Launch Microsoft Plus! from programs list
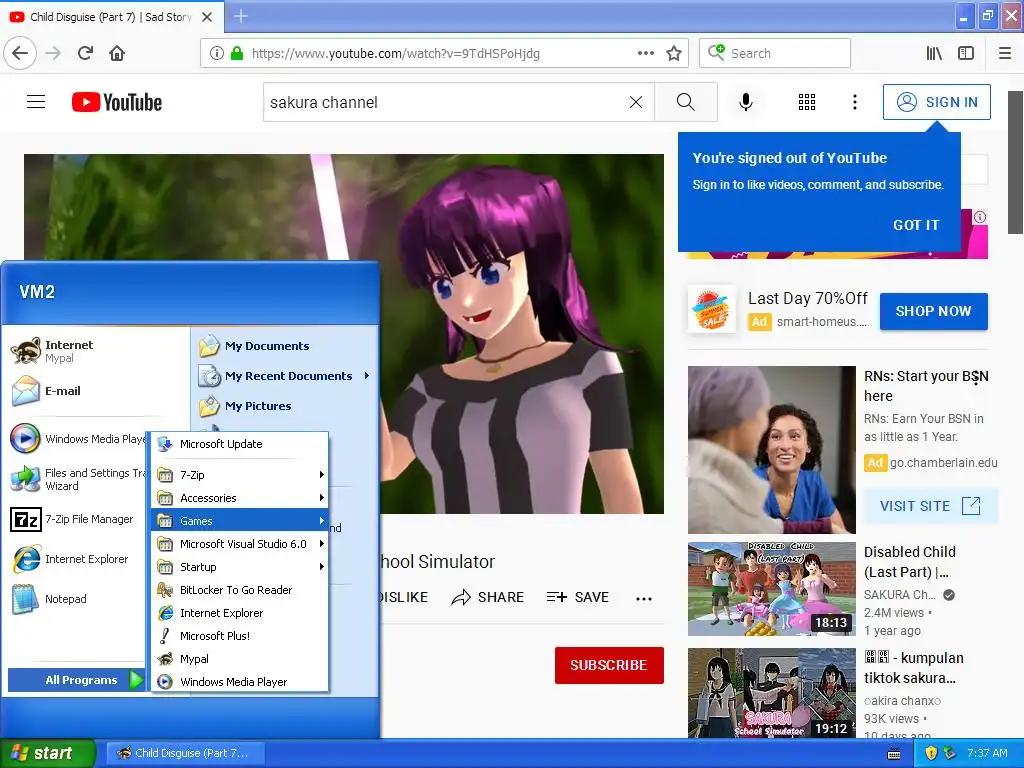 [240, 635]
